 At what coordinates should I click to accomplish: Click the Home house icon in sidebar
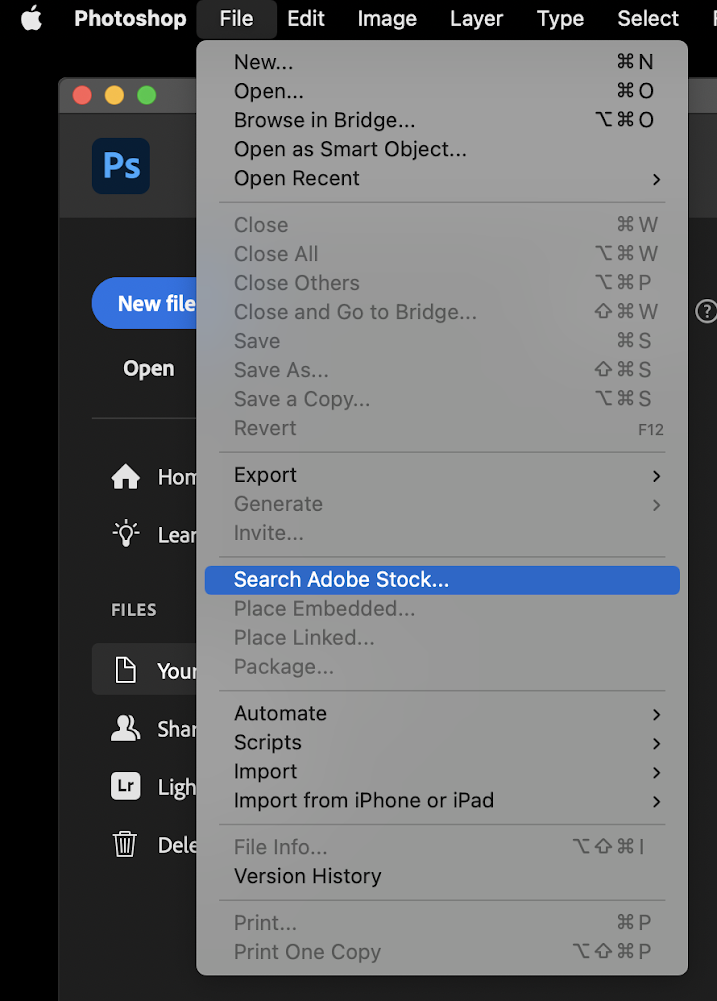[x=125, y=477]
